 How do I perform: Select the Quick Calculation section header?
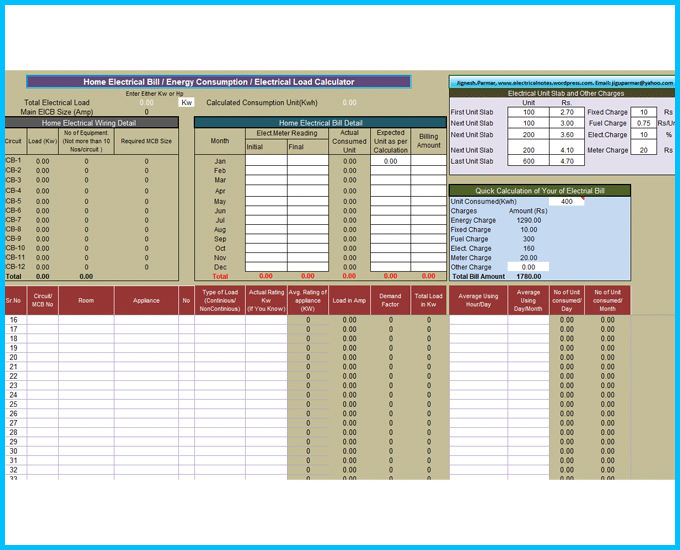pos(540,190)
